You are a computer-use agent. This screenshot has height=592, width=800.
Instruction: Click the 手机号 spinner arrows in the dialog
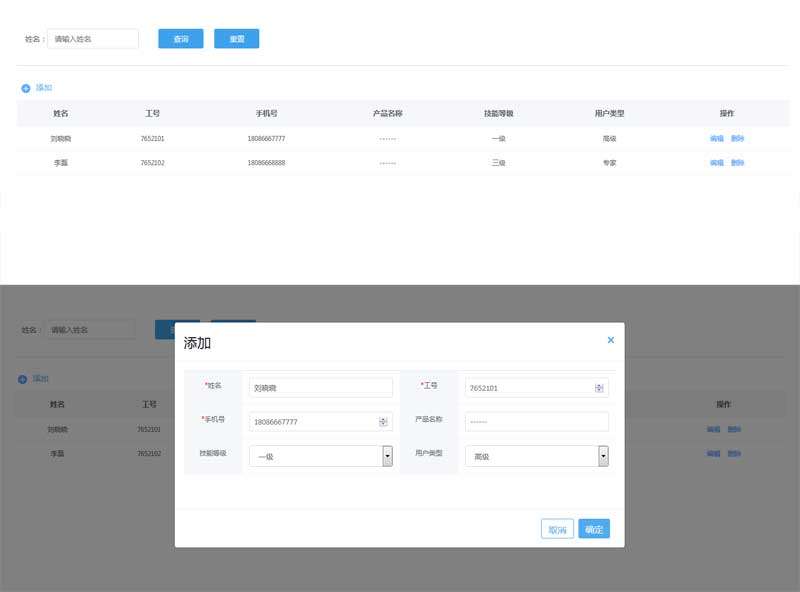pos(383,422)
